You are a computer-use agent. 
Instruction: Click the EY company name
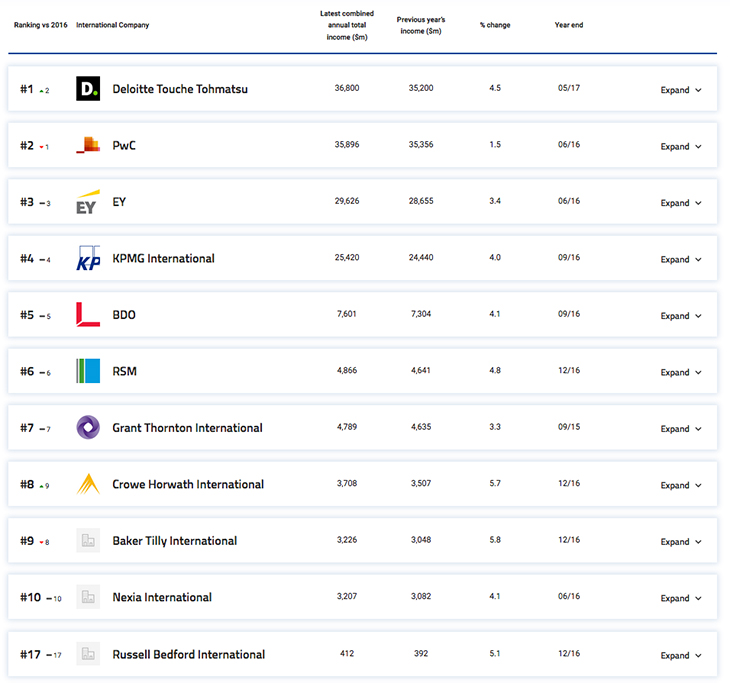tap(119, 202)
